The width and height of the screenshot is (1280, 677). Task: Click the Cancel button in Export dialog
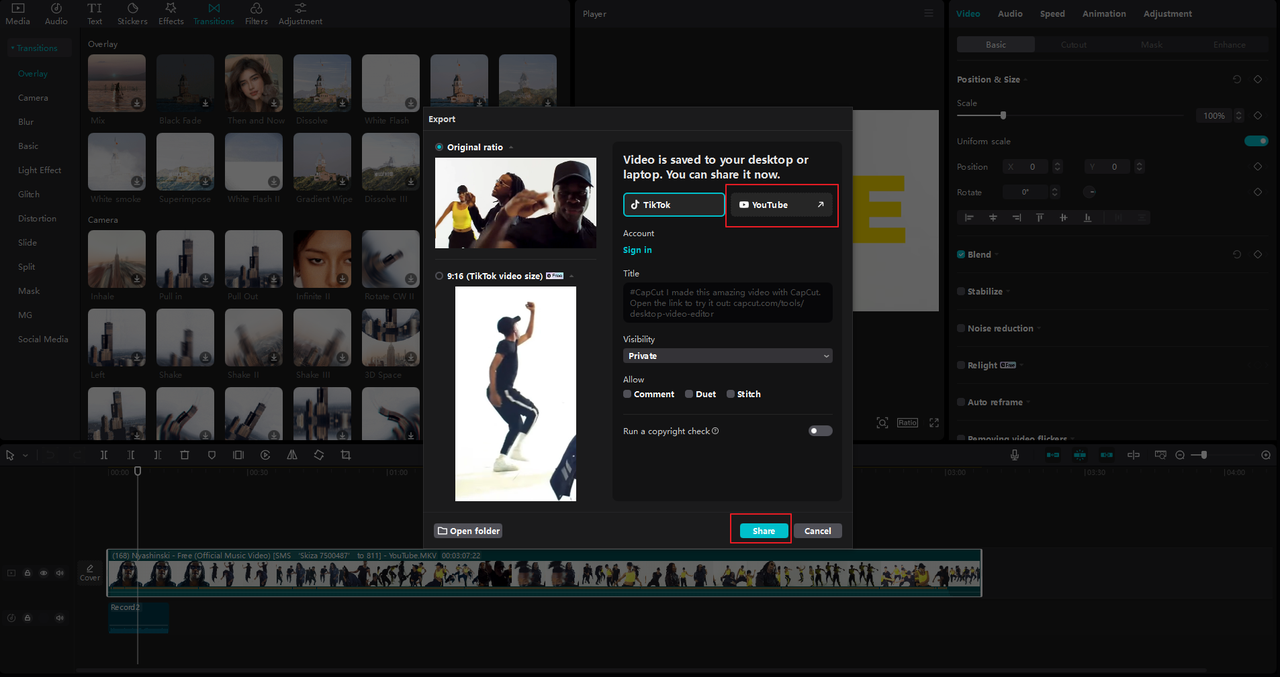(817, 531)
